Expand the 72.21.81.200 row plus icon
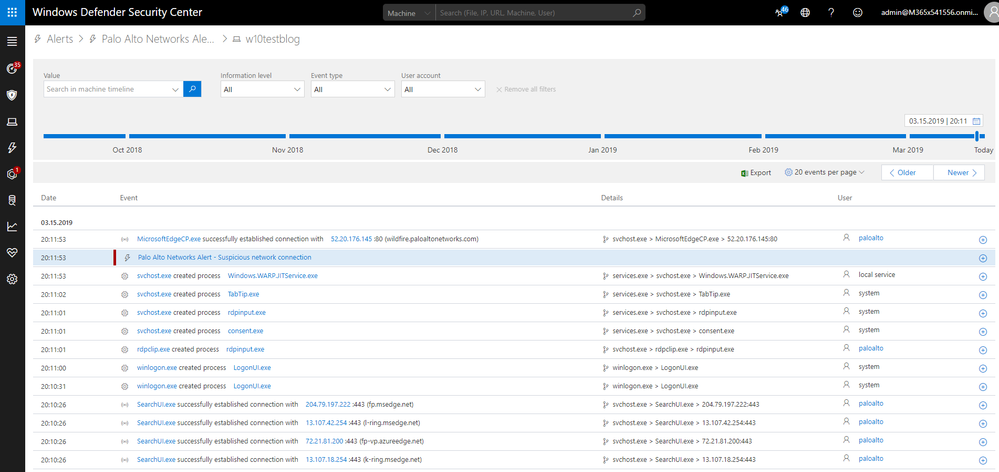Screen dimensions: 999x472 (x=982, y=441)
